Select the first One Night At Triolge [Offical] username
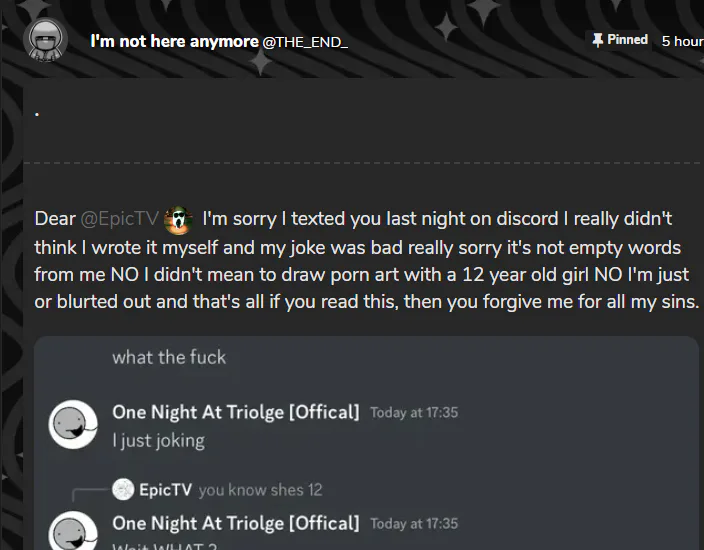704x550 pixels. point(236,412)
